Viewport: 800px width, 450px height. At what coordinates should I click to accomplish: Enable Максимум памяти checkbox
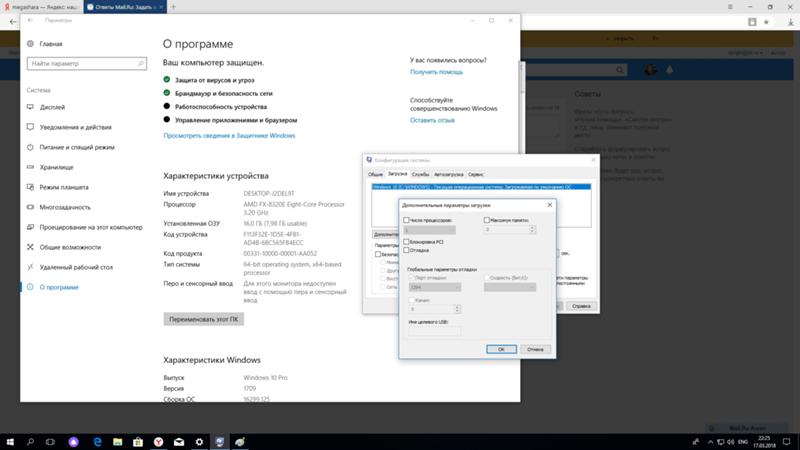(487, 220)
